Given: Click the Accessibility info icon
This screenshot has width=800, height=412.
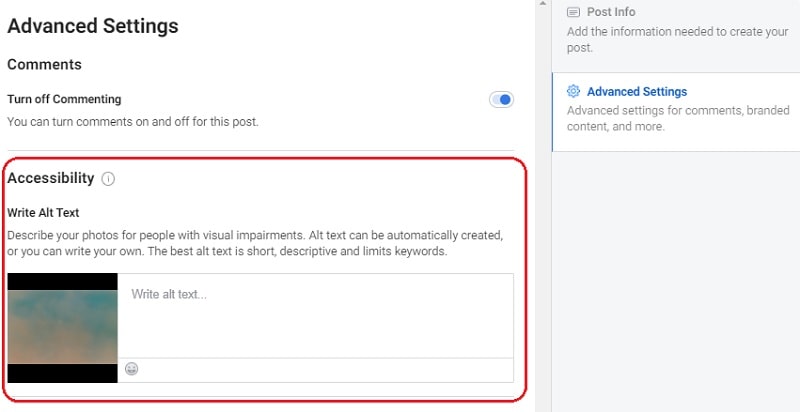Looking at the screenshot, I should pos(108,179).
